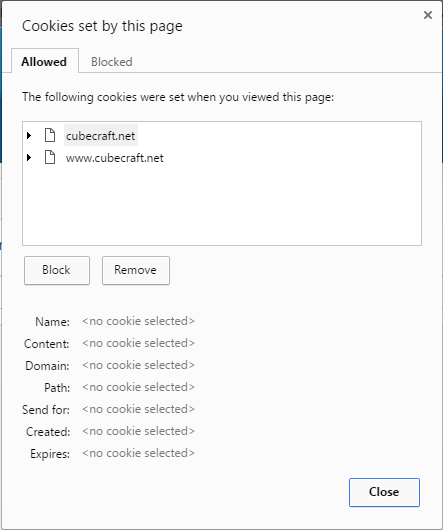Dismiss dialog with the X icon
This screenshot has height=530, width=443.
point(428,15)
